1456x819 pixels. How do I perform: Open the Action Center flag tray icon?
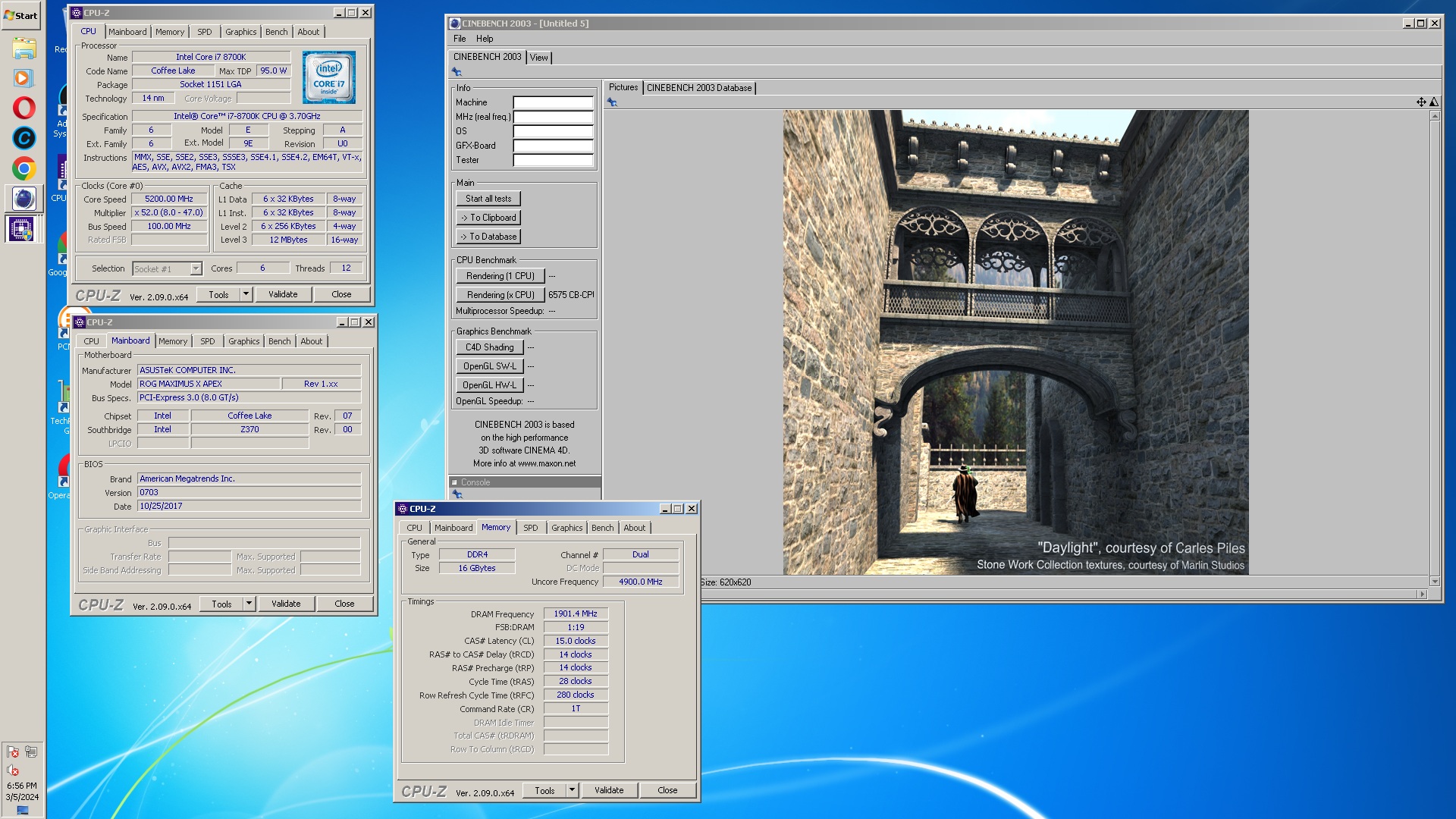pos(13,752)
